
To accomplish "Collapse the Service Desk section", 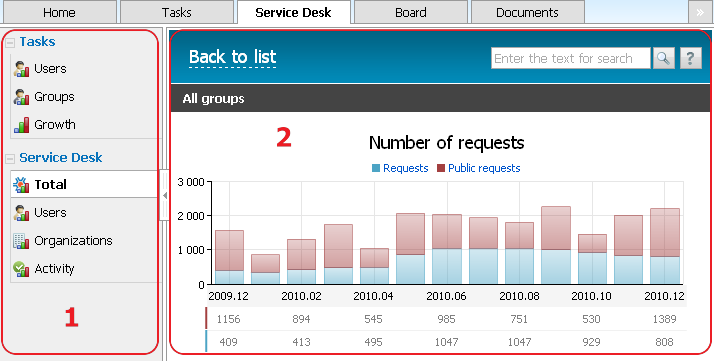I will point(10,158).
